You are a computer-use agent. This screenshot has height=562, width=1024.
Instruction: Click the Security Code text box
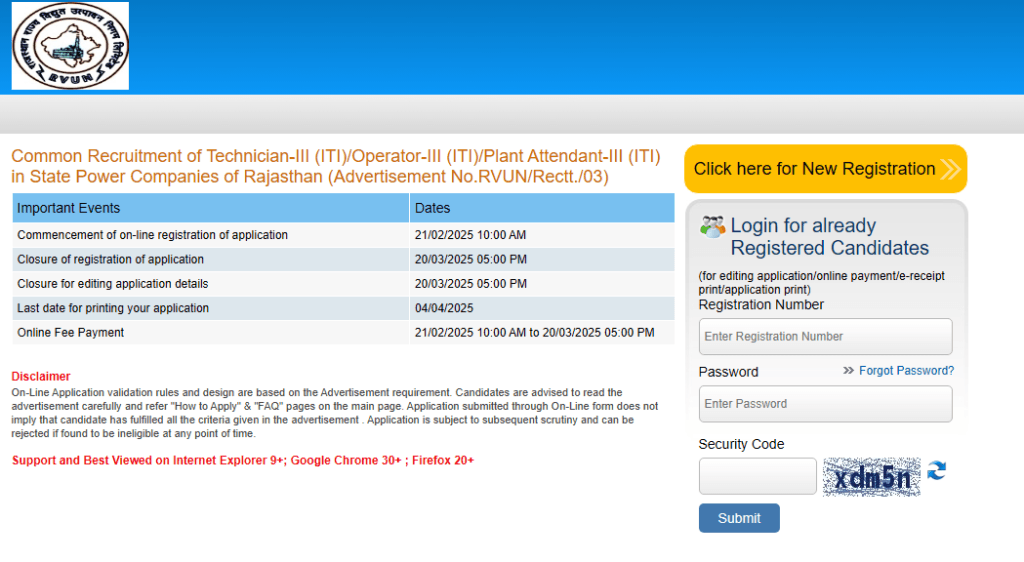(x=758, y=476)
